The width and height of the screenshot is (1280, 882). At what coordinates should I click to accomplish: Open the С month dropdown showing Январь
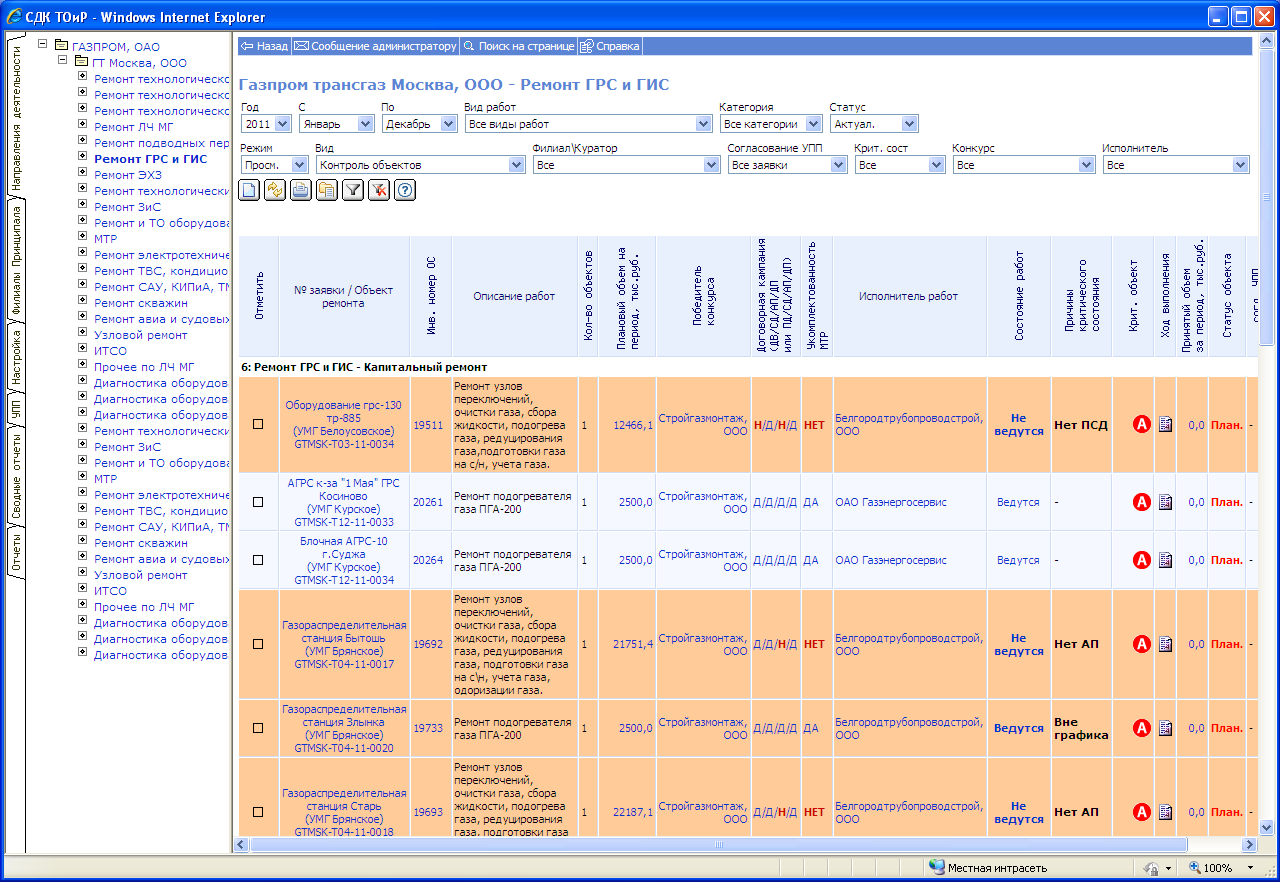(336, 124)
